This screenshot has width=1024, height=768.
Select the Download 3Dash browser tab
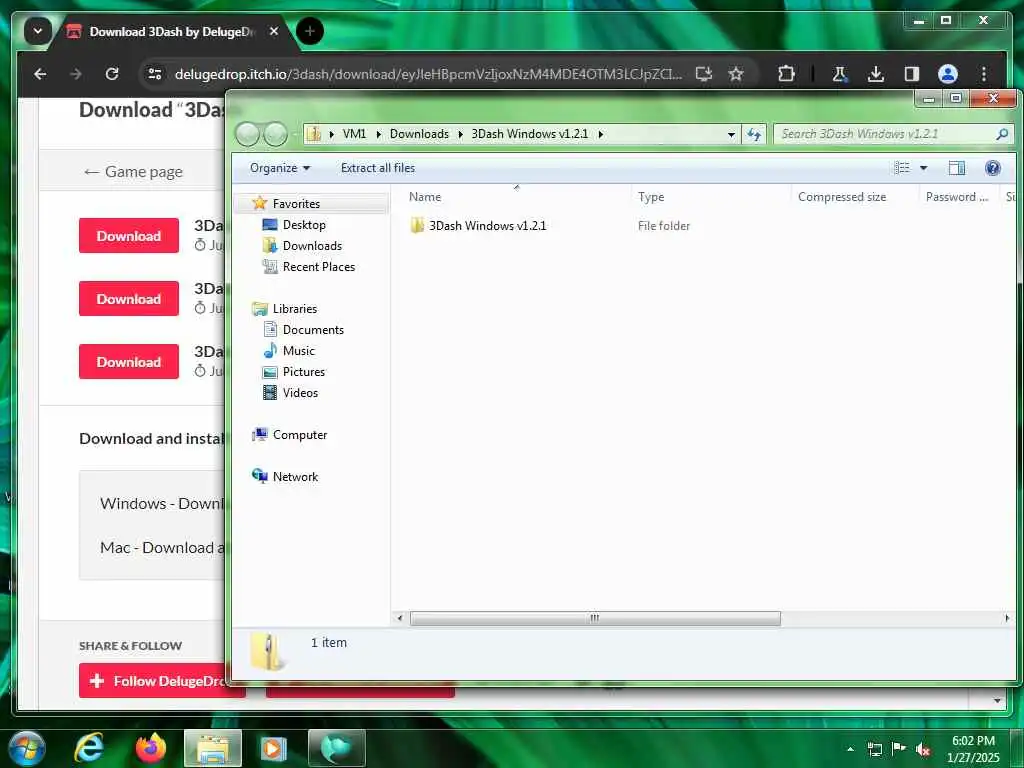pyautogui.click(x=171, y=31)
